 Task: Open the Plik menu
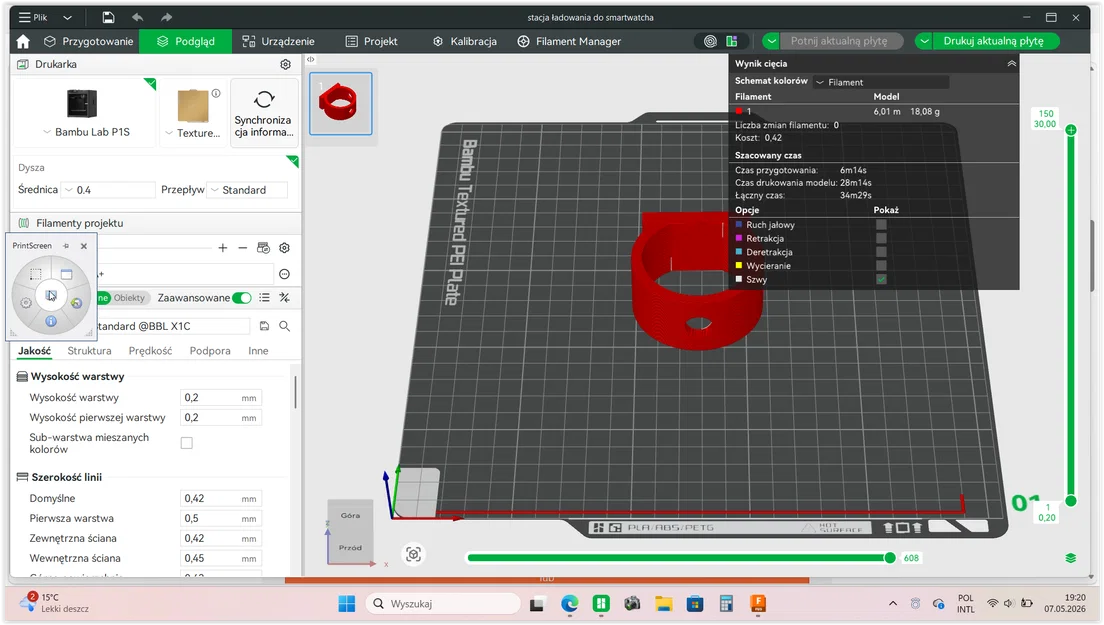click(32, 17)
